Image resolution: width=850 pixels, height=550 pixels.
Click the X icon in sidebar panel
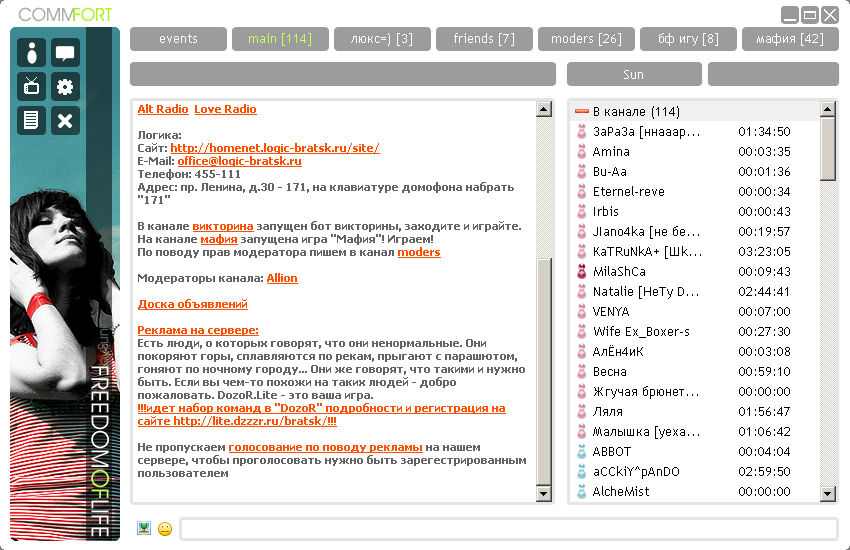pyautogui.click(x=65, y=120)
